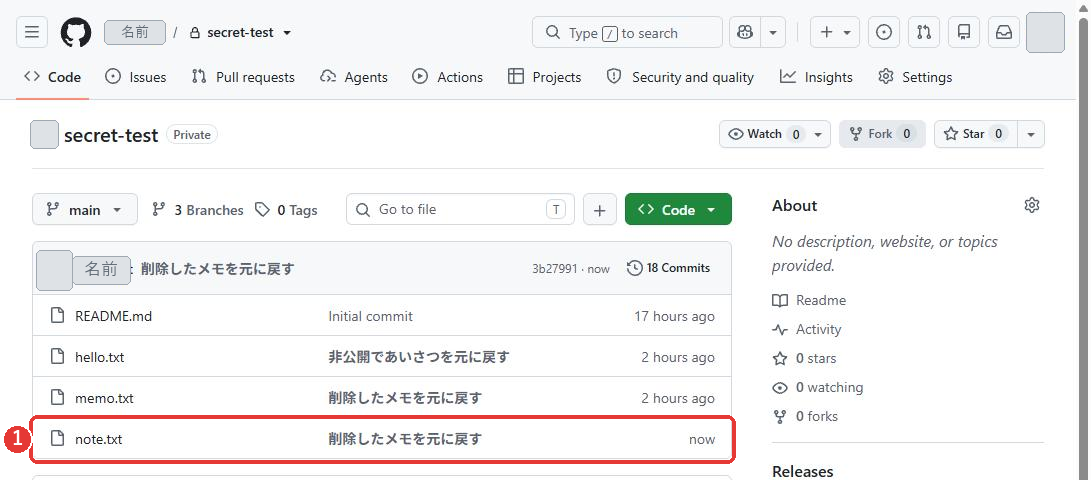Star the secret-test repository
Image resolution: width=1091 pixels, height=480 pixels.
click(976, 134)
